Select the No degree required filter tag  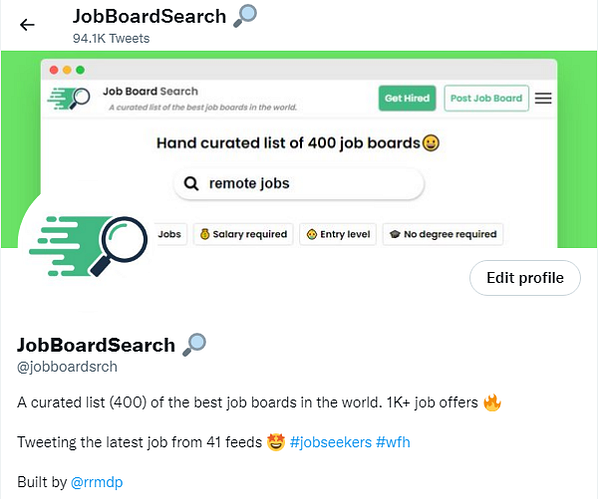point(442,234)
